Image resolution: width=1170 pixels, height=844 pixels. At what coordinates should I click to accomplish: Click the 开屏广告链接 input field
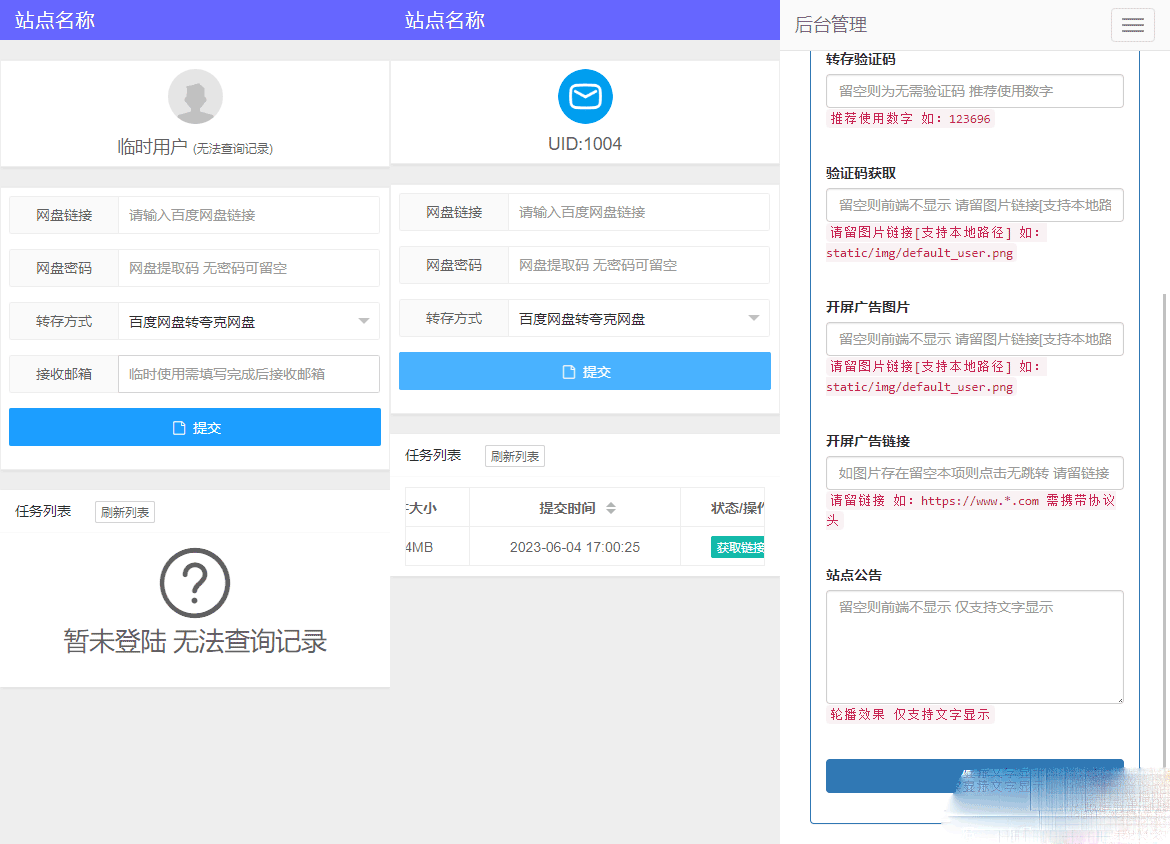(x=974, y=473)
